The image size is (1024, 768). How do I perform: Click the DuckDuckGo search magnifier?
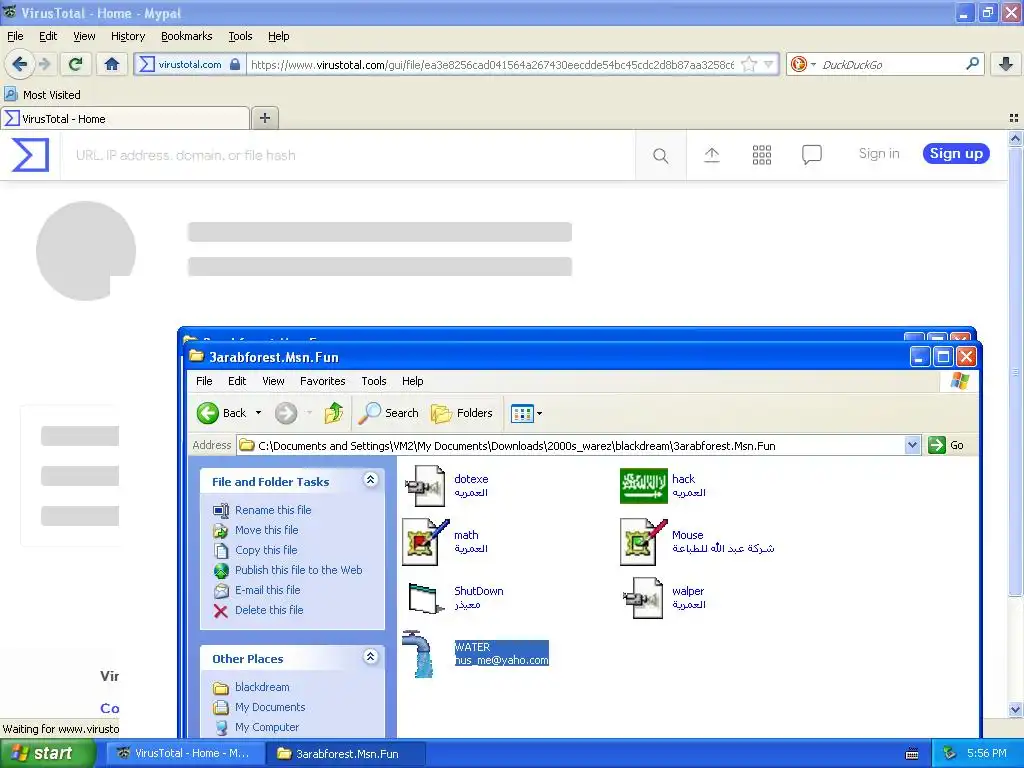972,63
